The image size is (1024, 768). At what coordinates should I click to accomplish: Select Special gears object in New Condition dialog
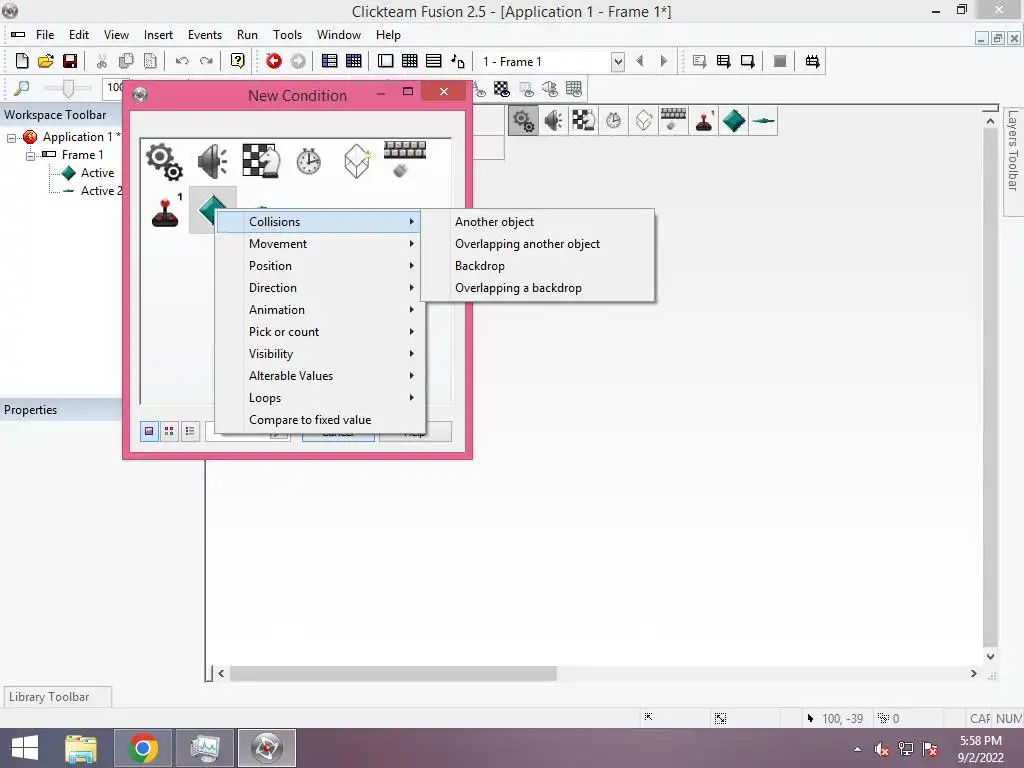(x=164, y=161)
